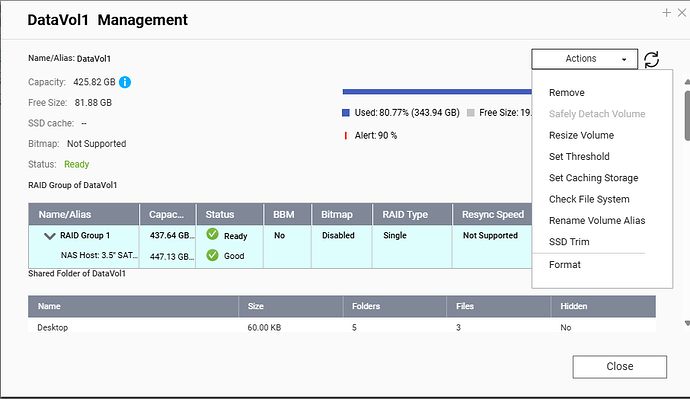The image size is (690, 399).
Task: Click the blue Used legend swatch
Action: point(346,113)
